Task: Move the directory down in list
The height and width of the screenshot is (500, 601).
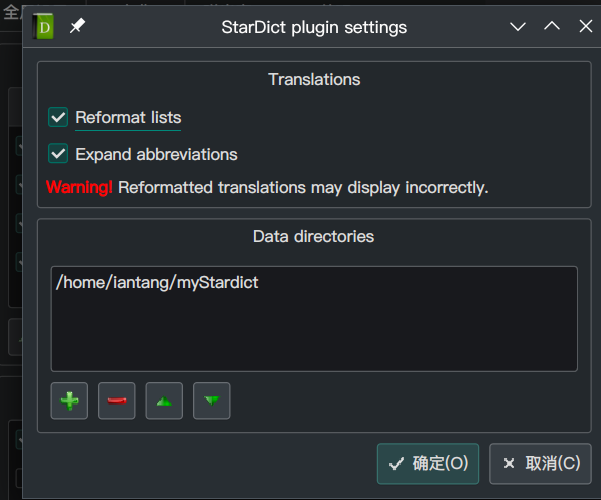Action: pyautogui.click(x=212, y=401)
